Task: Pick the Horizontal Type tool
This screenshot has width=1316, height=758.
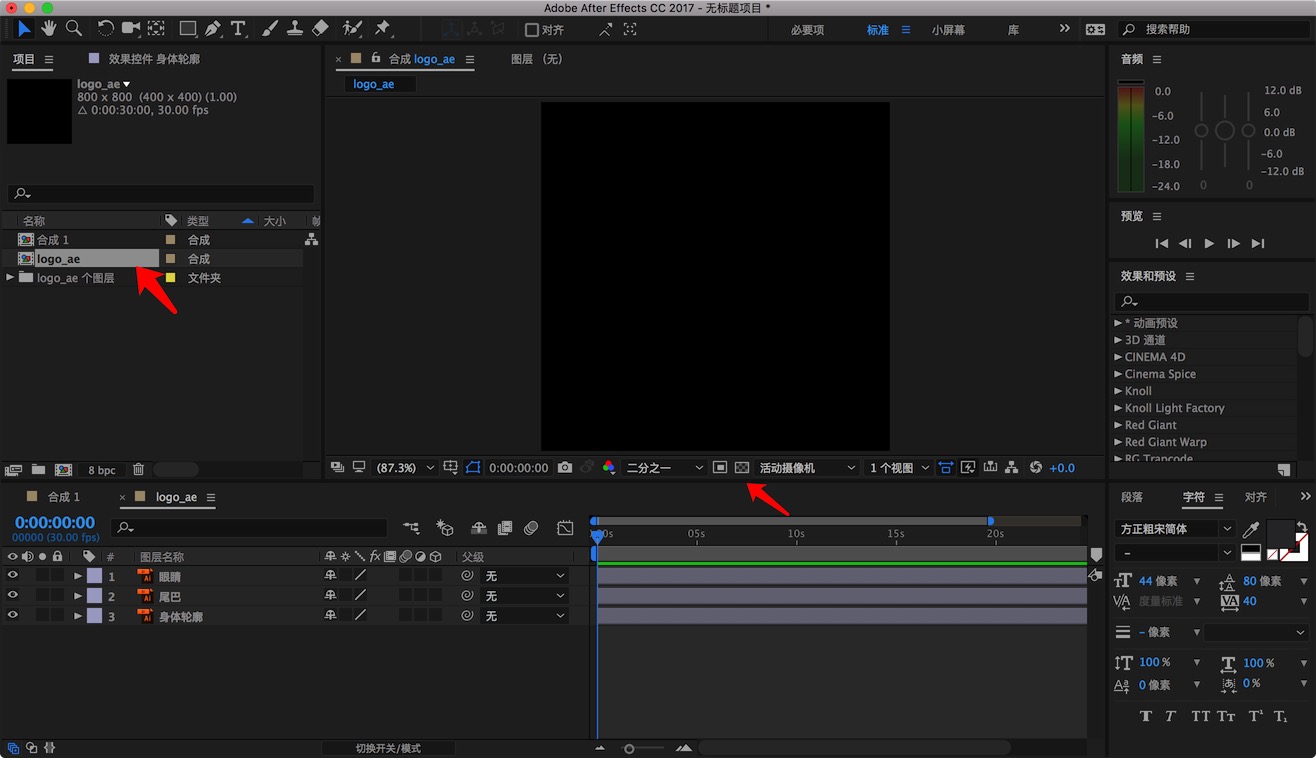Action: (239, 29)
